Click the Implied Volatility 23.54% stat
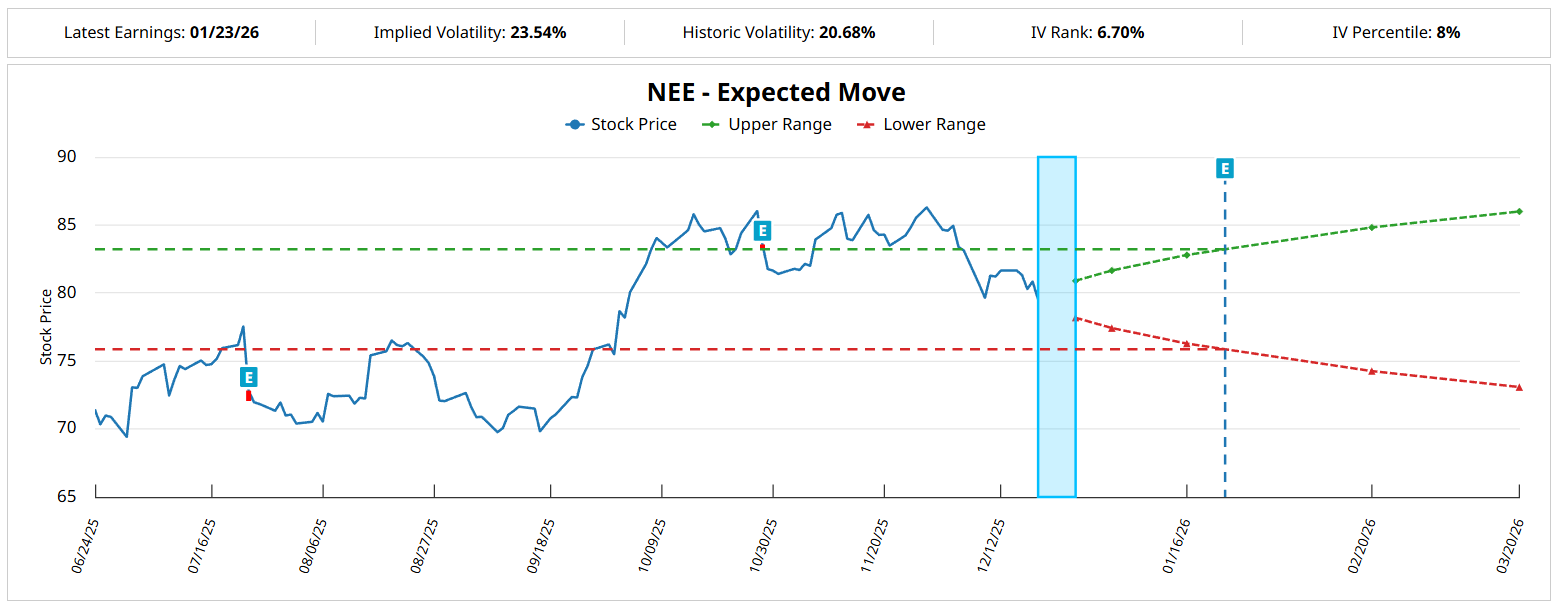 (x=470, y=33)
